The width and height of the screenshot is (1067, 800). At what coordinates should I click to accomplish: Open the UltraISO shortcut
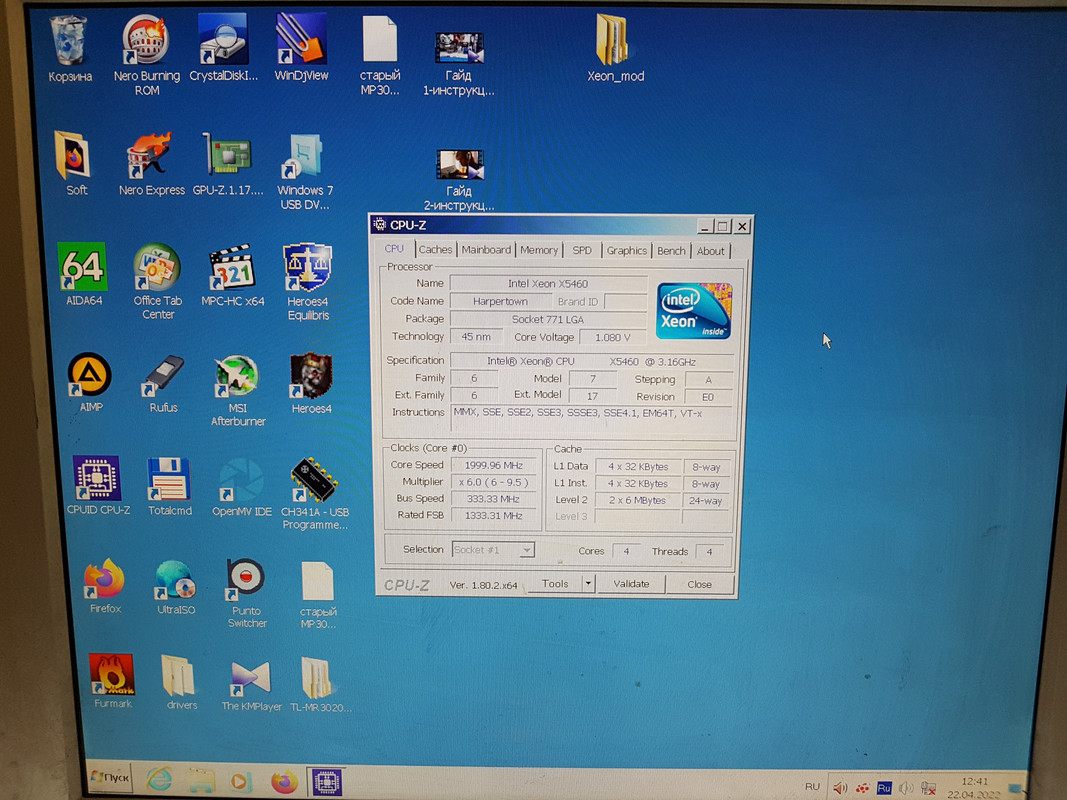pos(176,586)
